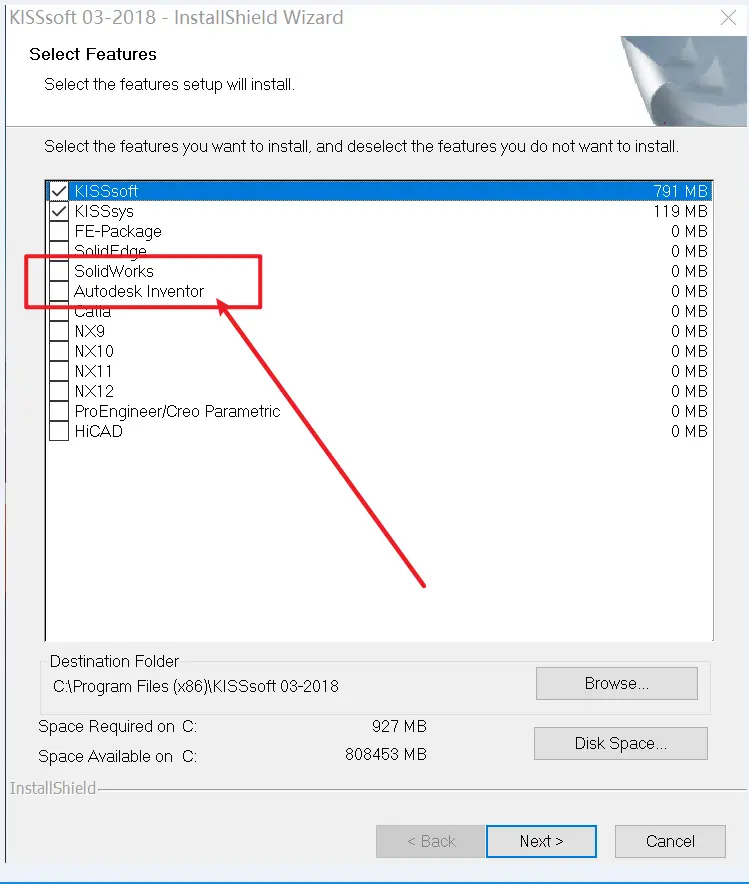The width and height of the screenshot is (749, 884).
Task: Click the destination path C:\Program Files (x86)\KISSsoft 03-2018
Action: 196,686
